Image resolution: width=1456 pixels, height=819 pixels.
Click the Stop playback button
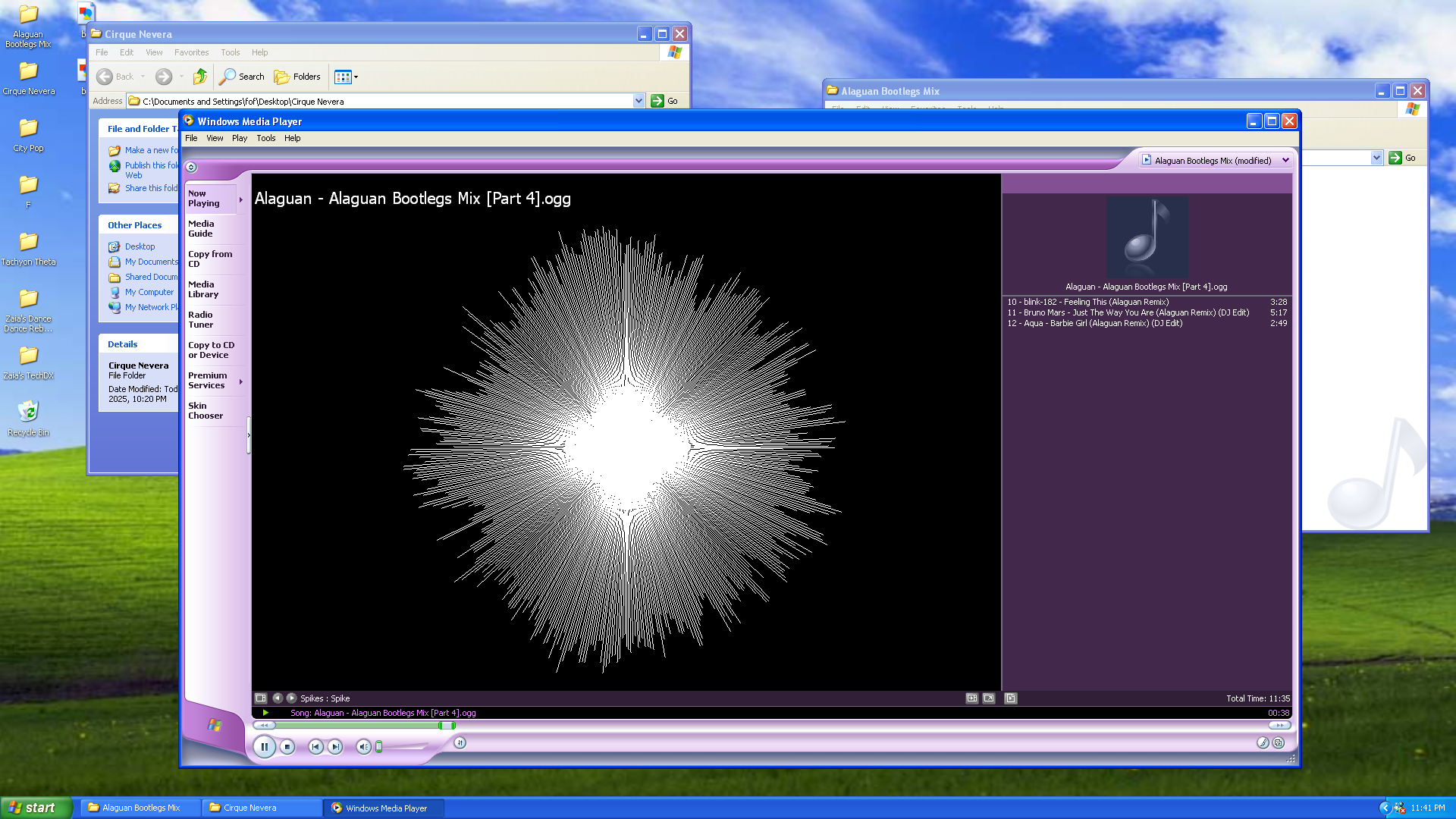(x=287, y=747)
